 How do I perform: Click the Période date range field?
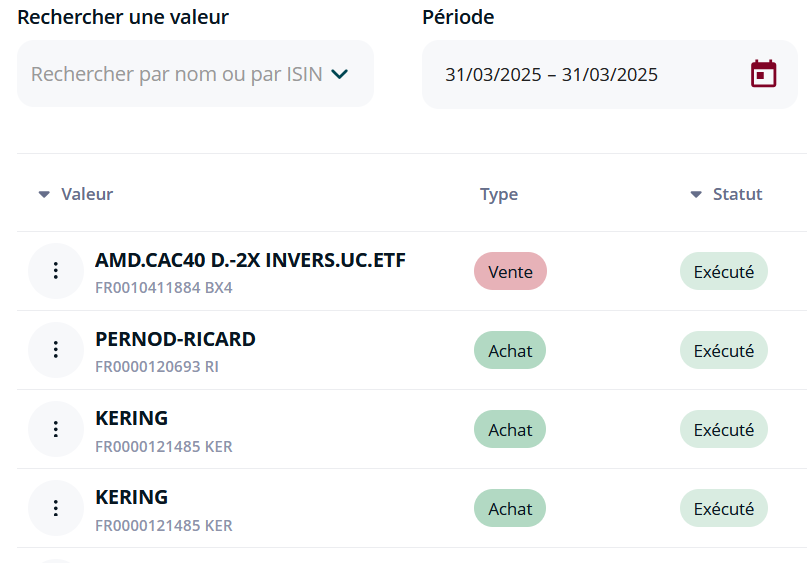click(610, 74)
